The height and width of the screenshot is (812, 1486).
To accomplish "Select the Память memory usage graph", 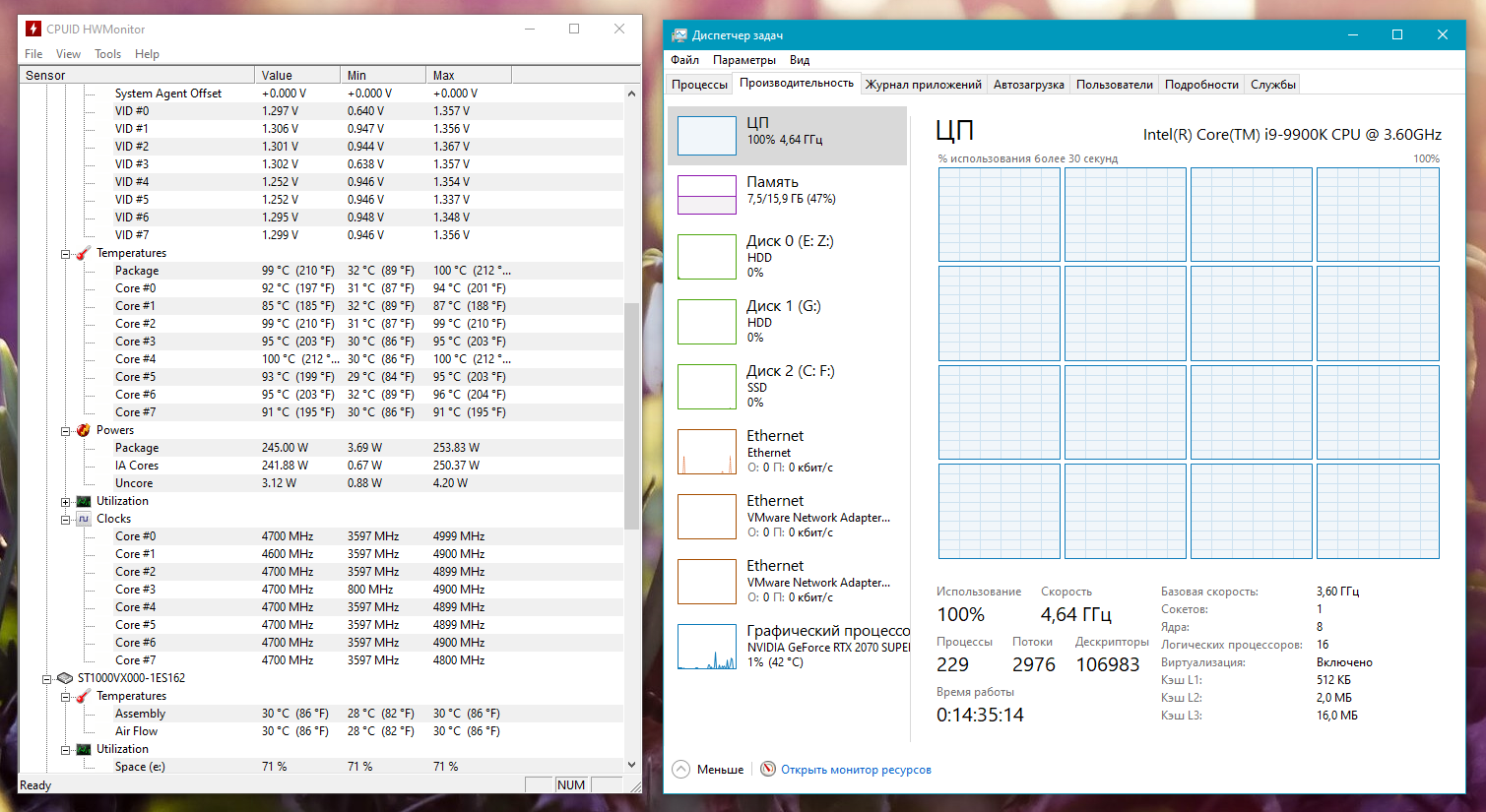I will 707,194.
